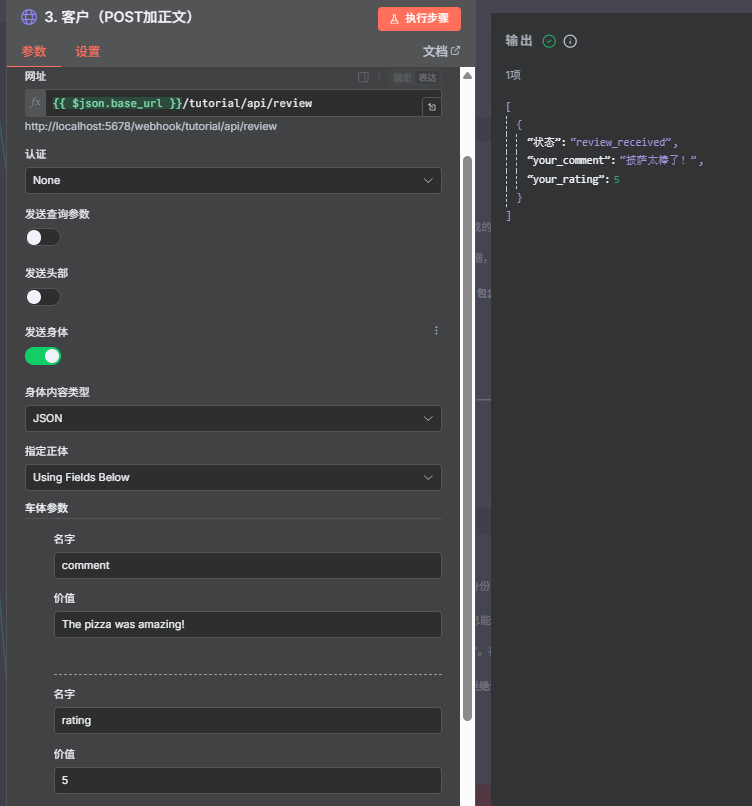Click the fx expression icon in URL field
The height and width of the screenshot is (806, 752).
[35, 102]
